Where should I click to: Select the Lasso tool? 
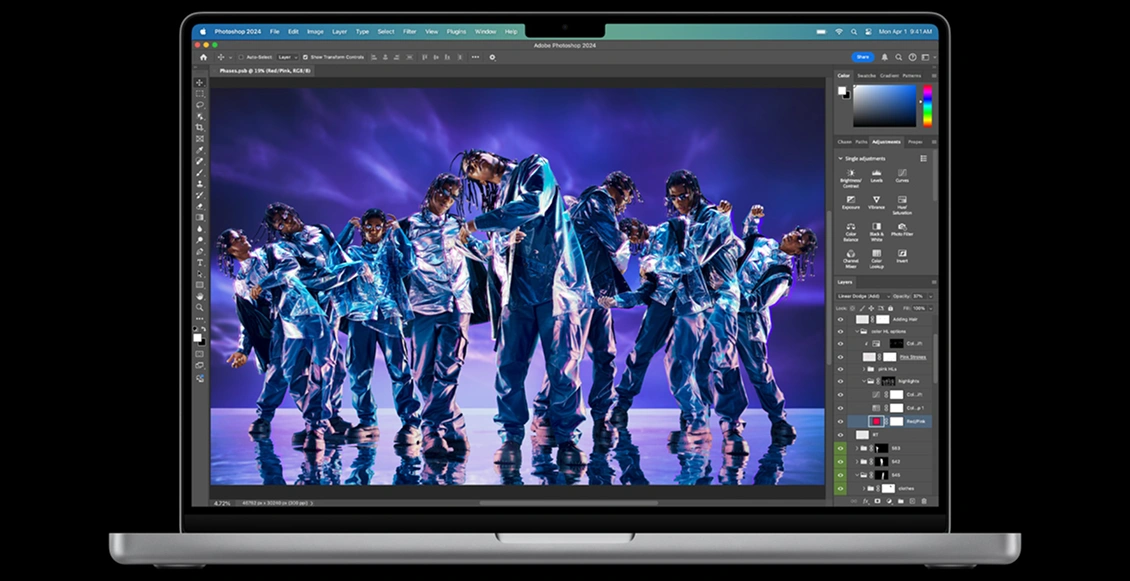tap(200, 105)
